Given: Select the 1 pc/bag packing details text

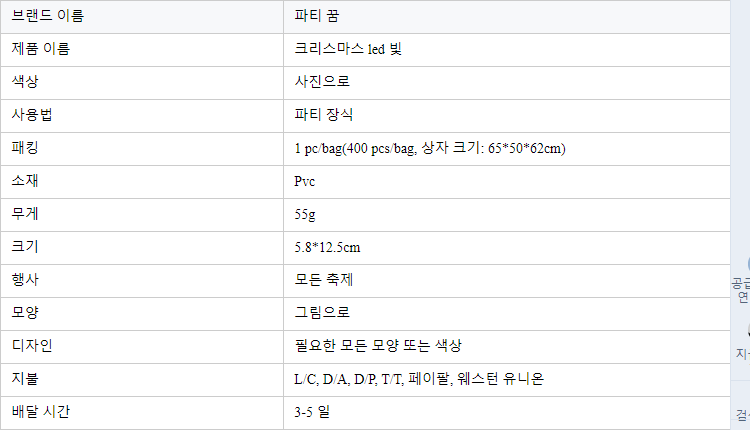Looking at the screenshot, I should 430,149.
